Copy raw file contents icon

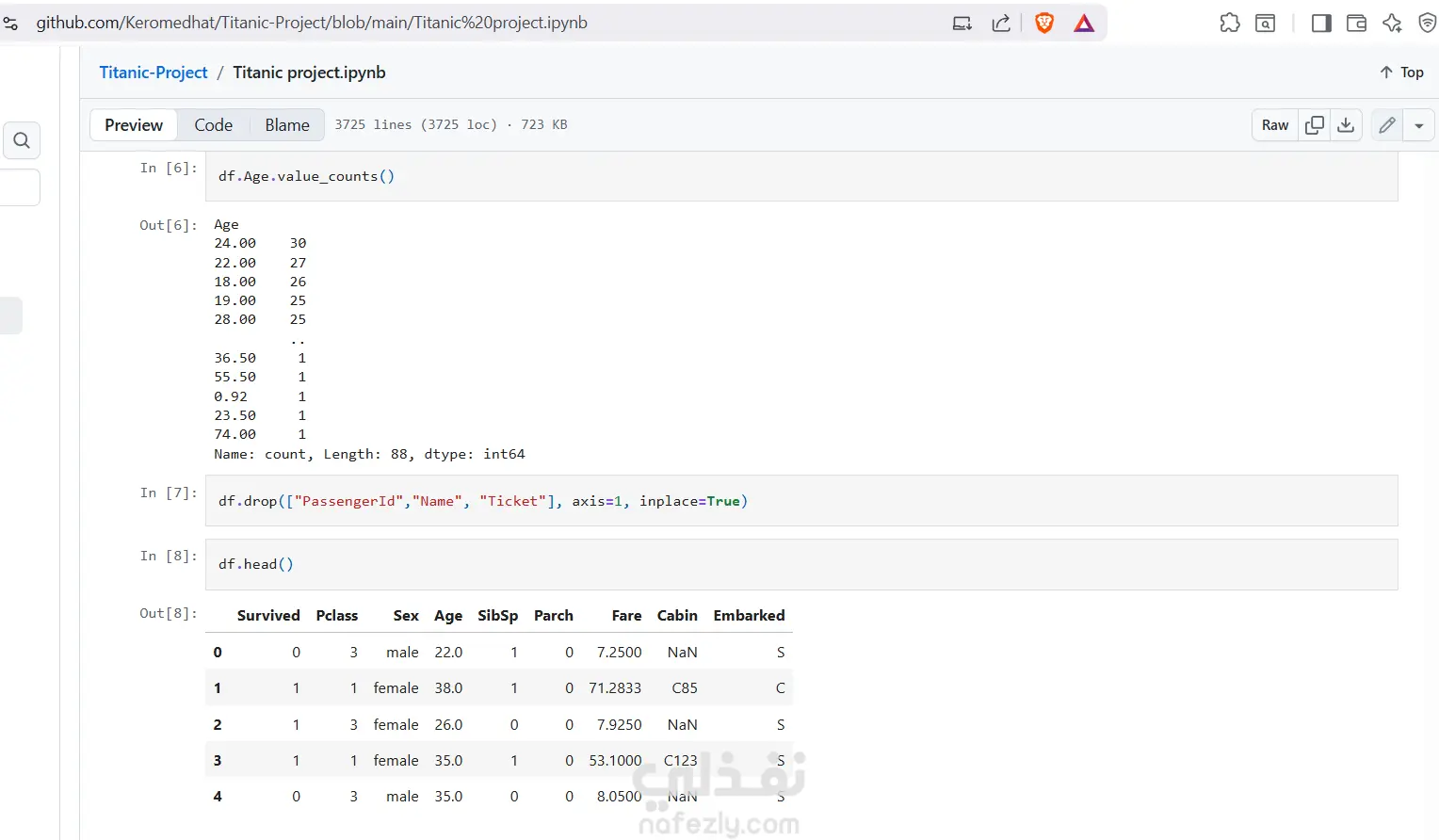(x=1315, y=125)
